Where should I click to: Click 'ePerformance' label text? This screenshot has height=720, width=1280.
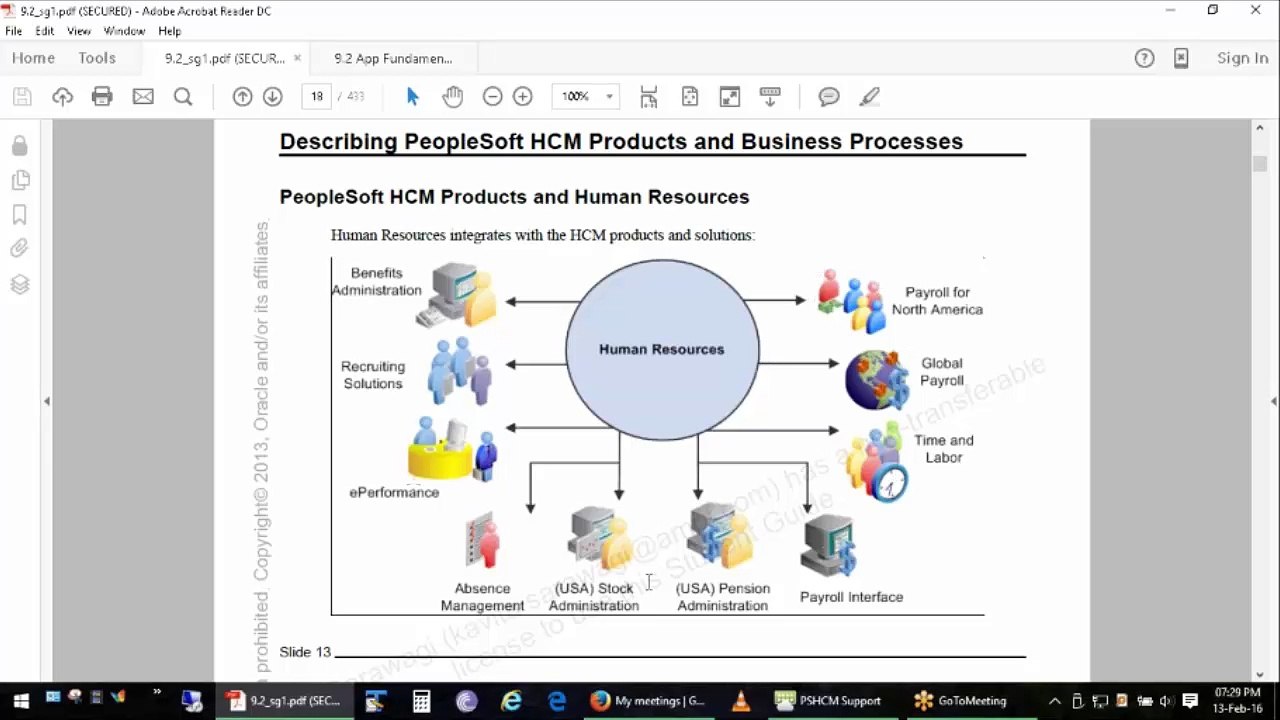click(x=394, y=492)
